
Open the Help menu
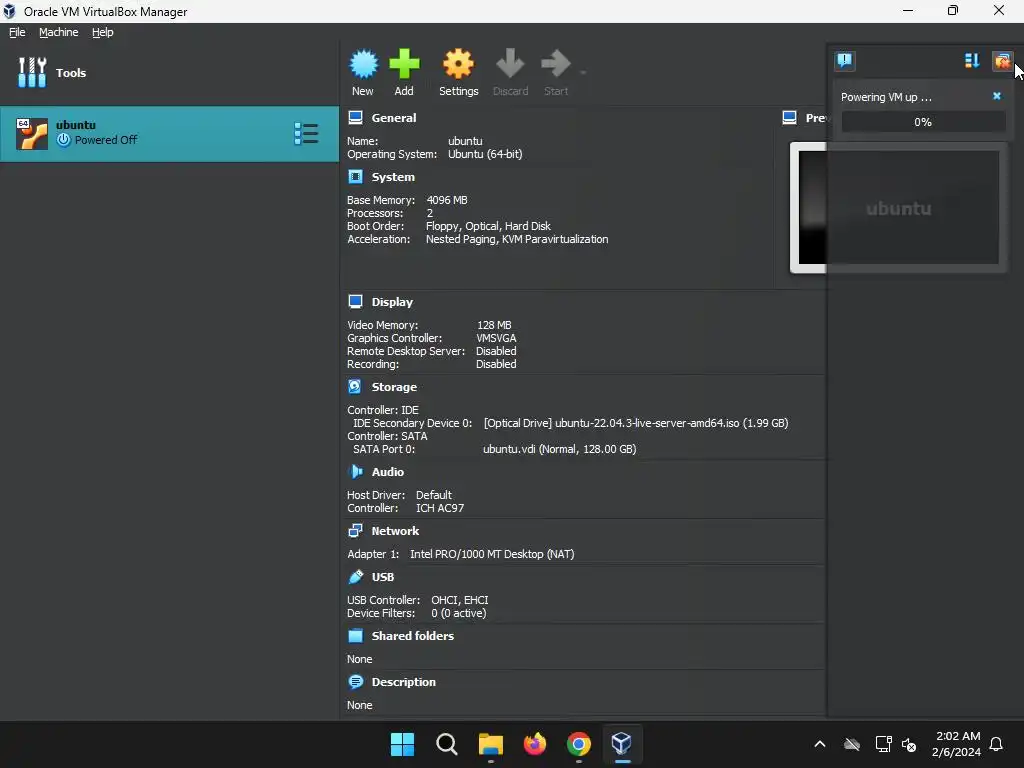tap(103, 32)
